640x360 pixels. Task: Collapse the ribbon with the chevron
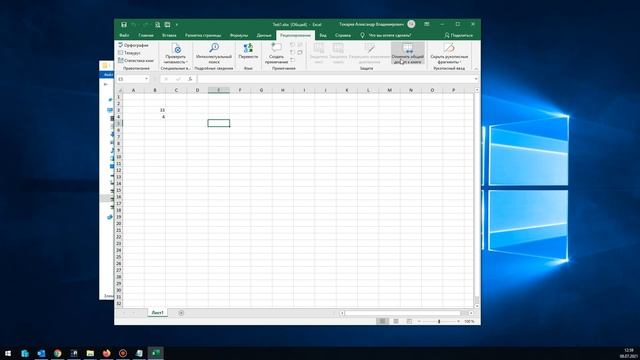pos(476,68)
